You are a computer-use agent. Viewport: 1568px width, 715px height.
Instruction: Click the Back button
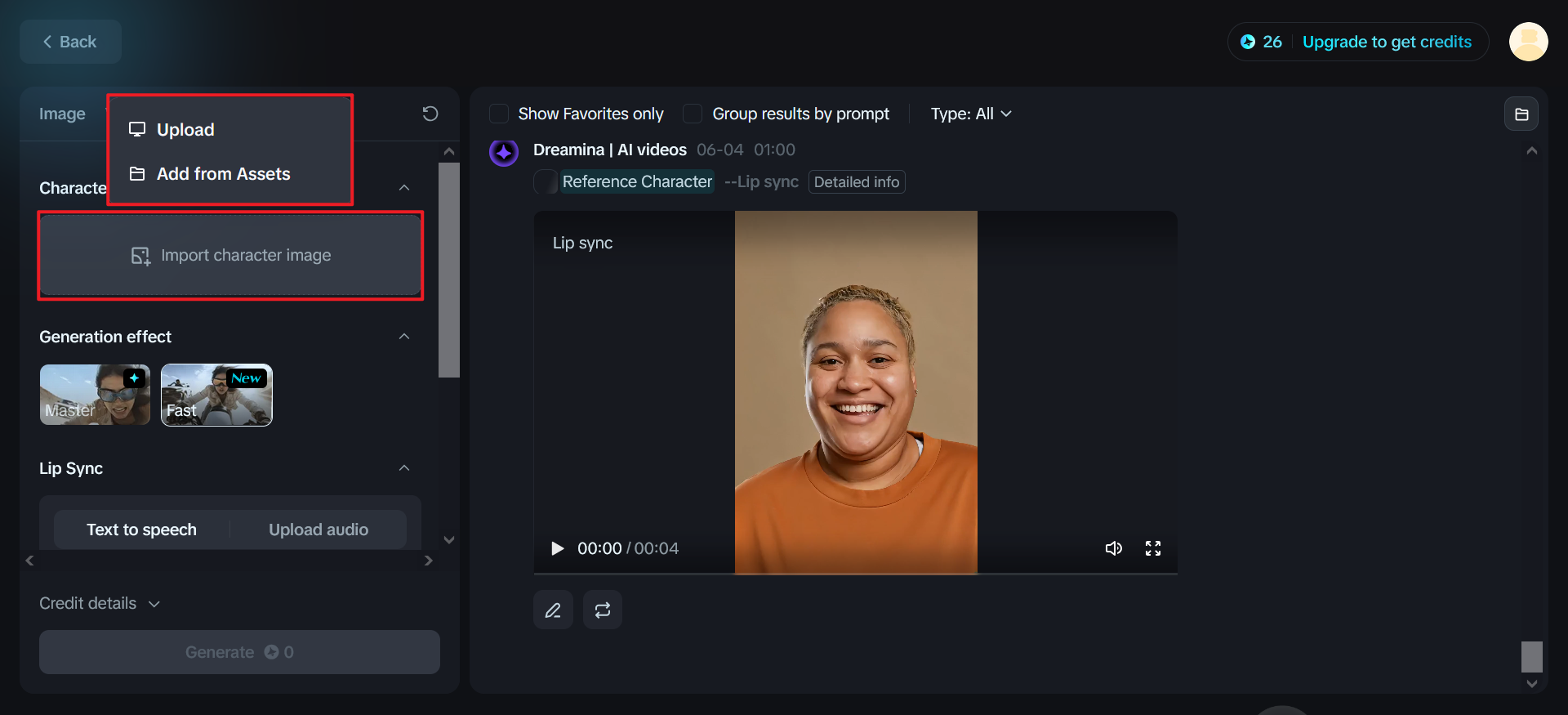[x=70, y=42]
